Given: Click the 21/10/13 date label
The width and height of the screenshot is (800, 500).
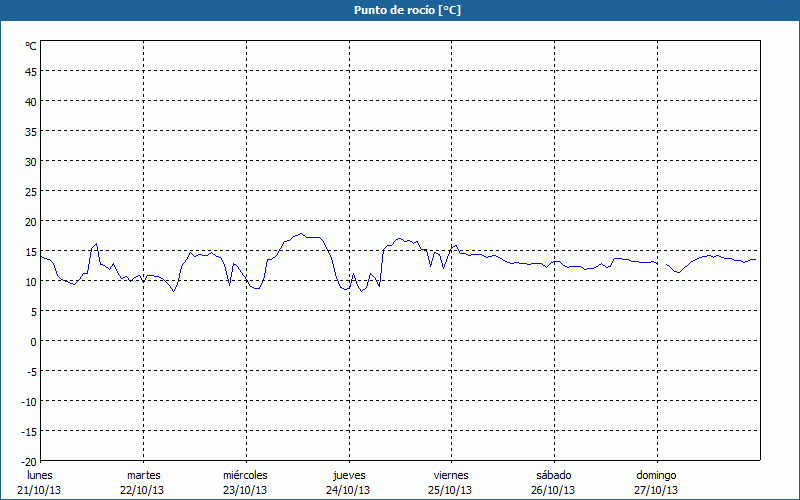Looking at the screenshot, I should tap(40, 490).
